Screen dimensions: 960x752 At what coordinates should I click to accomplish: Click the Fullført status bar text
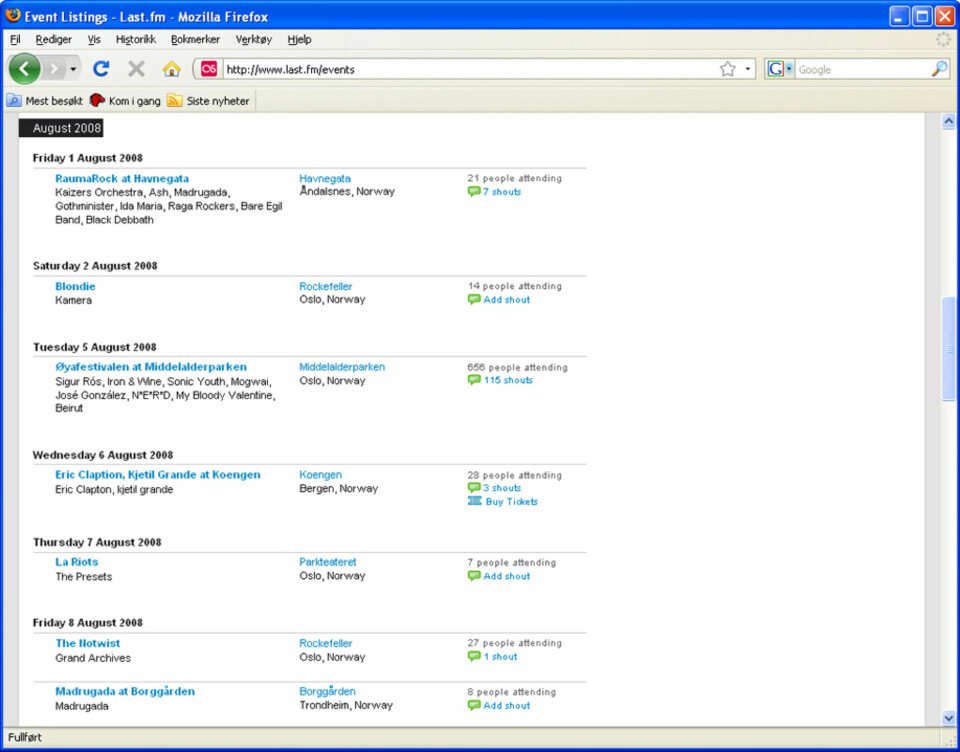pyautogui.click(x=25, y=738)
